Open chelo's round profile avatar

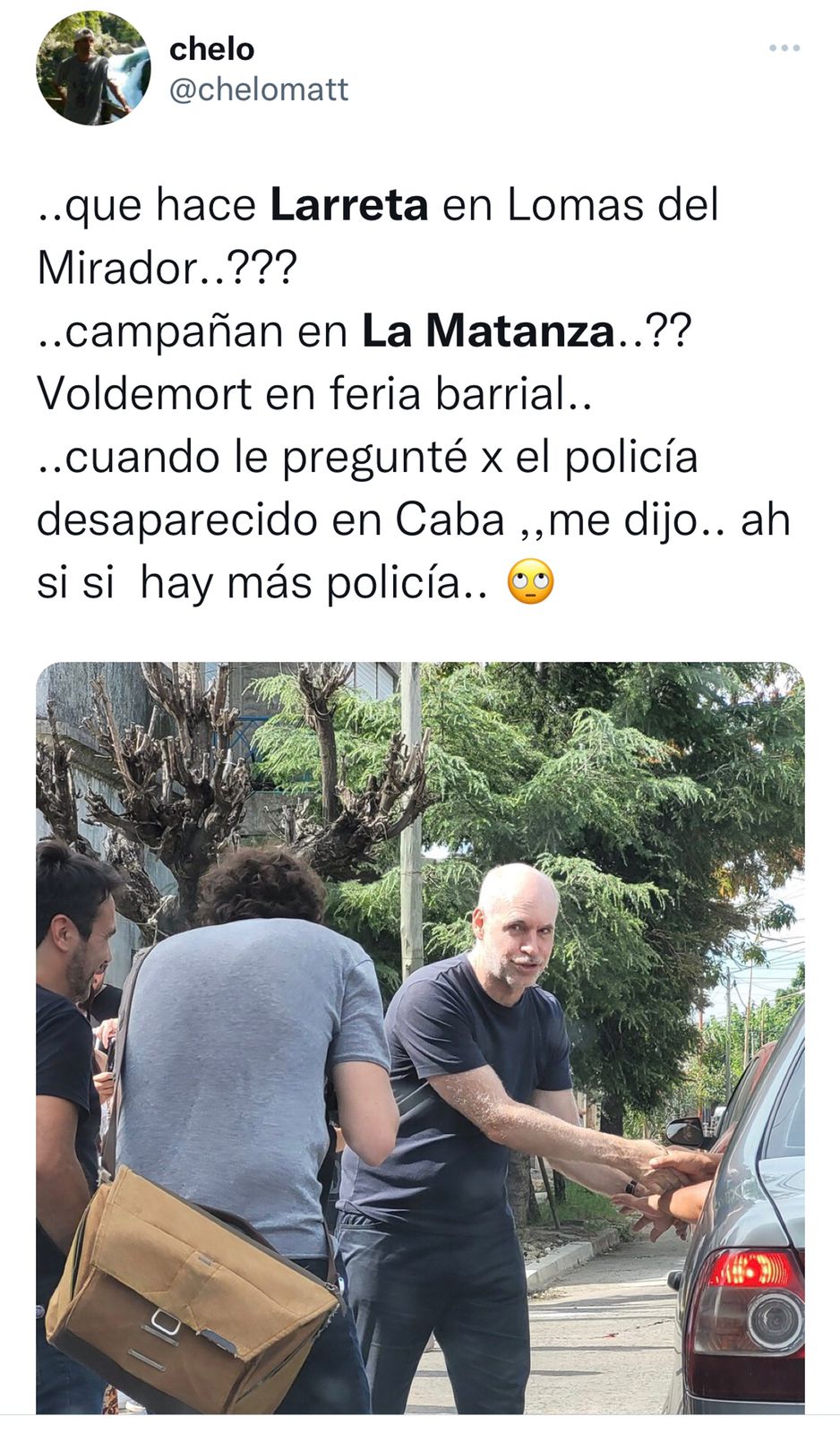point(93,68)
